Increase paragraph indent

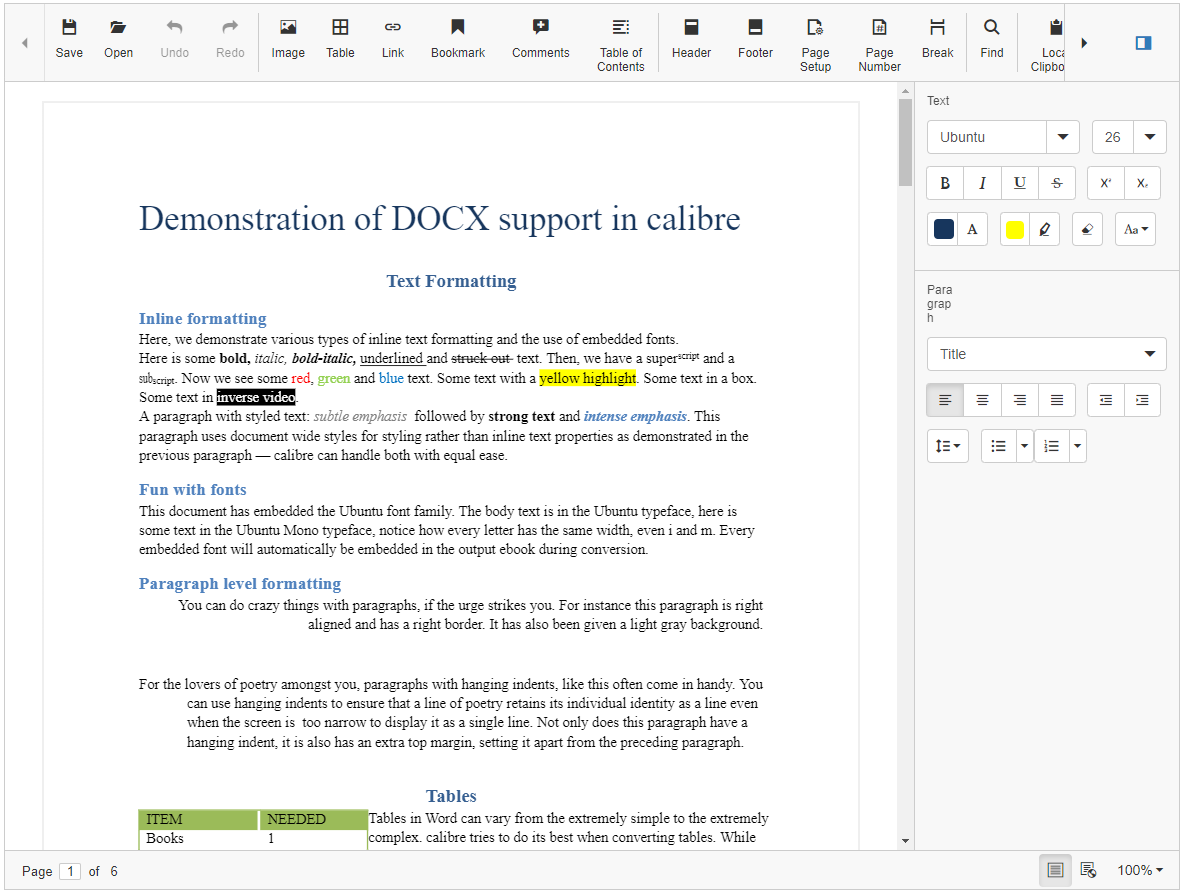(x=1142, y=400)
